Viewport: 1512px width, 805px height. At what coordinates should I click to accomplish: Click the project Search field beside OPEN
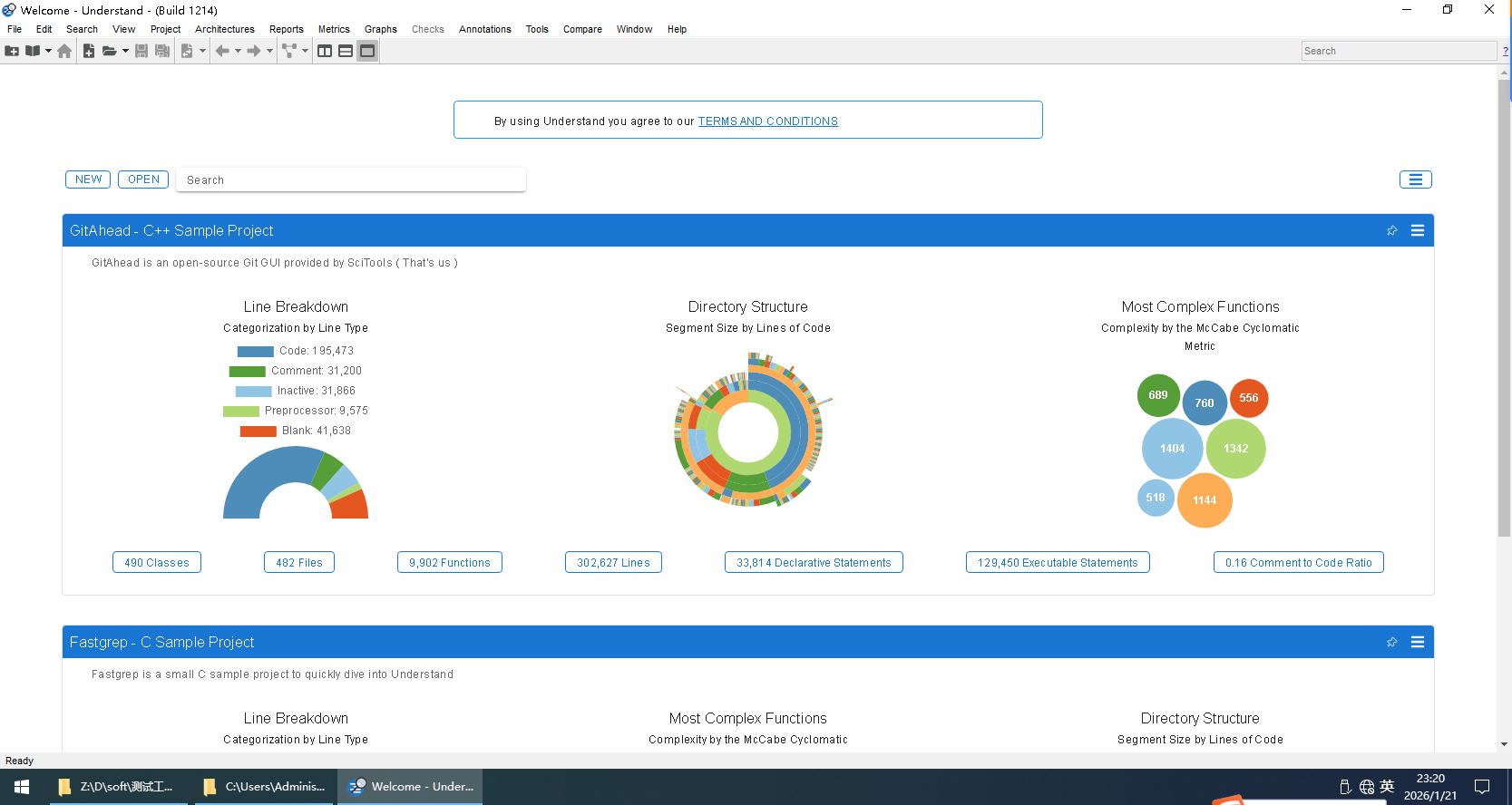pos(350,180)
